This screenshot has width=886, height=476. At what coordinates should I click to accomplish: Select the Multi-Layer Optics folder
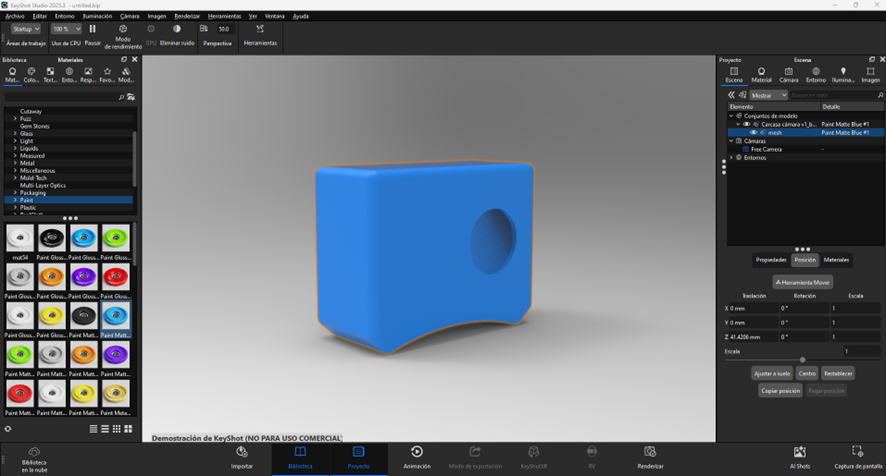click(x=43, y=185)
